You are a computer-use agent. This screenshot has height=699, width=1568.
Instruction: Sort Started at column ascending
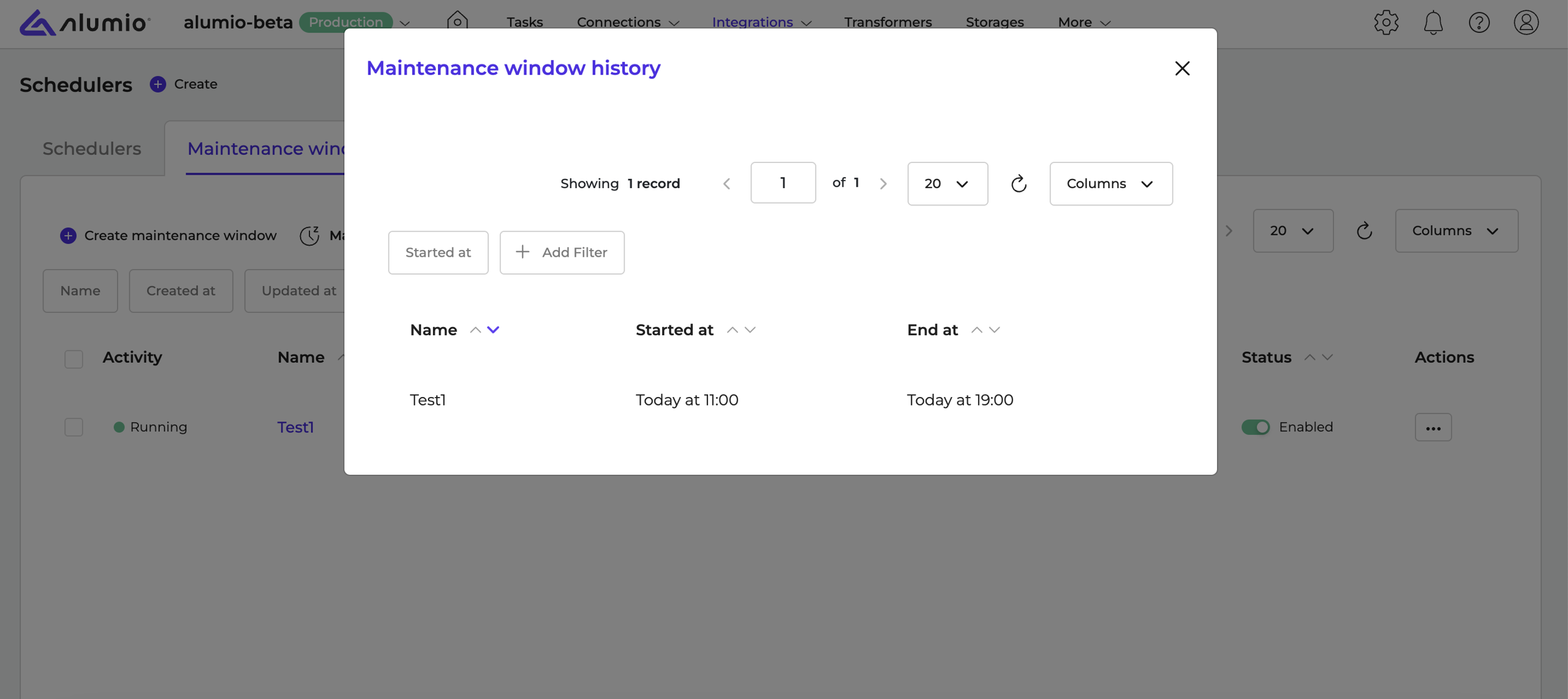point(732,330)
